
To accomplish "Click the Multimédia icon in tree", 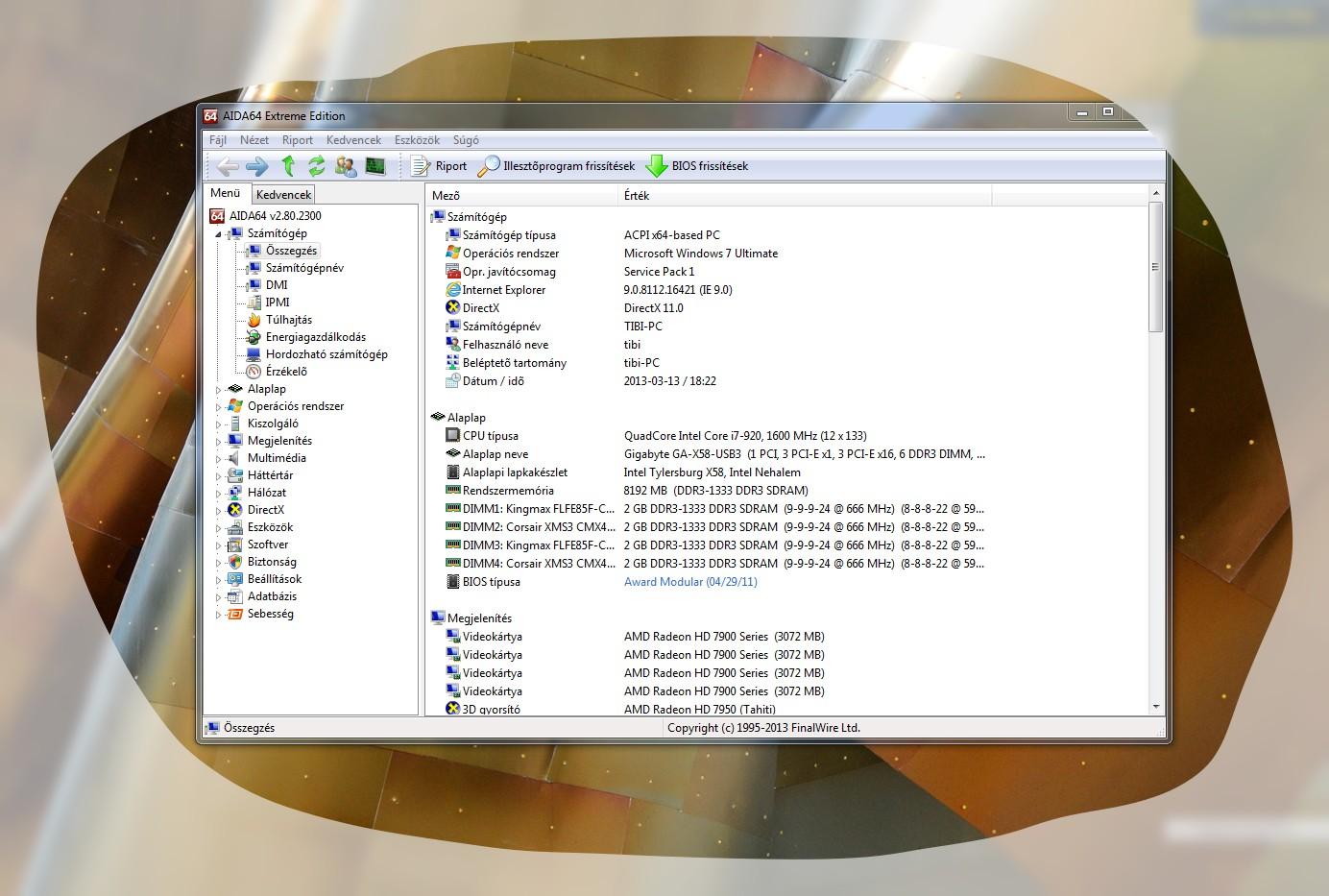I will point(235,458).
